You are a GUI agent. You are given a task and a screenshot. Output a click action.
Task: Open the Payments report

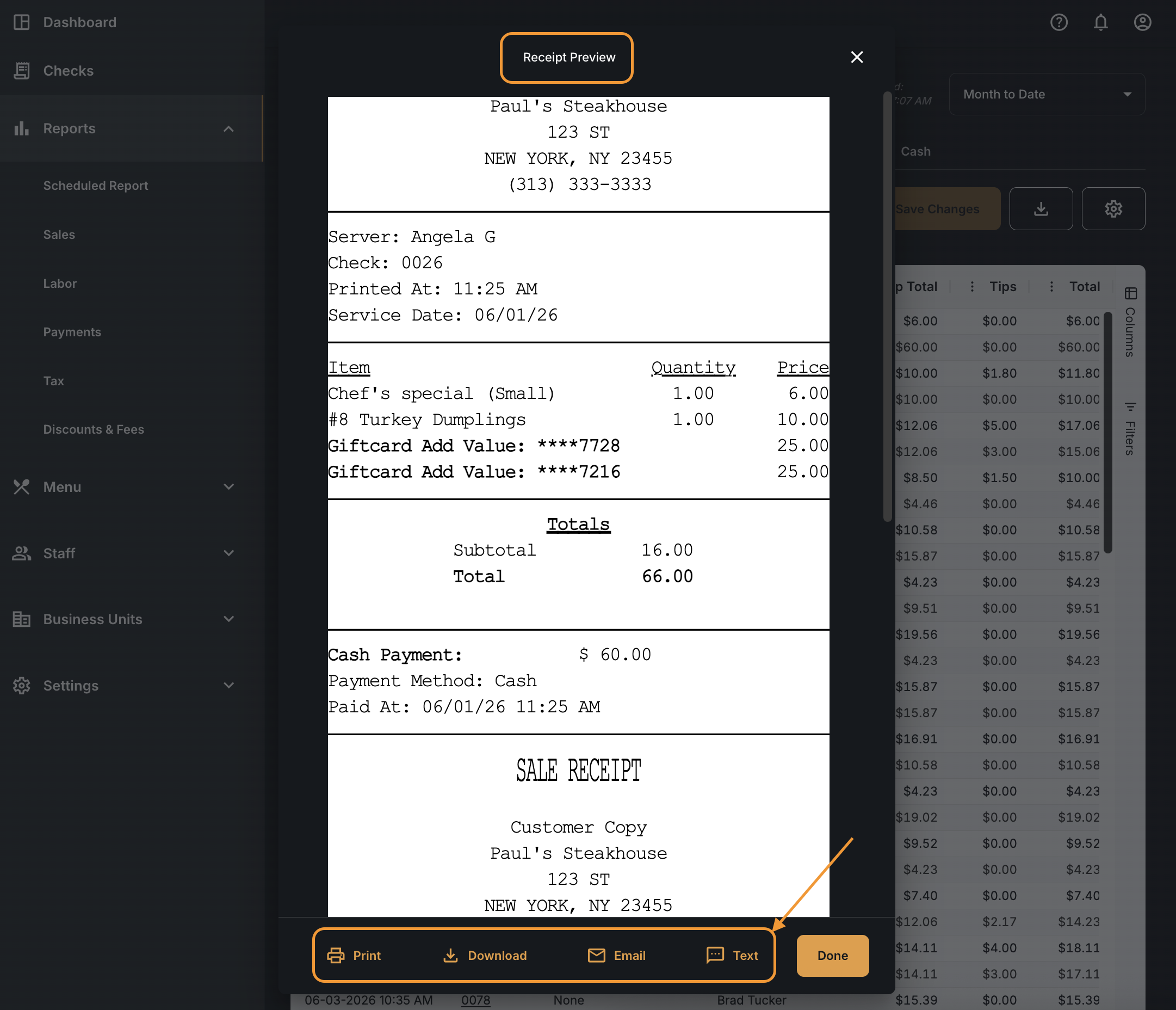(x=72, y=332)
